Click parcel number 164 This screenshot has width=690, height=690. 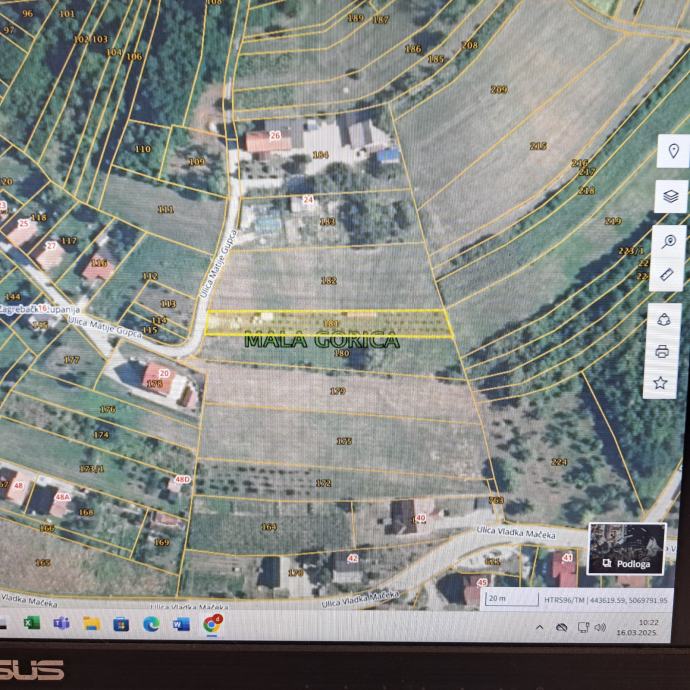pos(269,527)
